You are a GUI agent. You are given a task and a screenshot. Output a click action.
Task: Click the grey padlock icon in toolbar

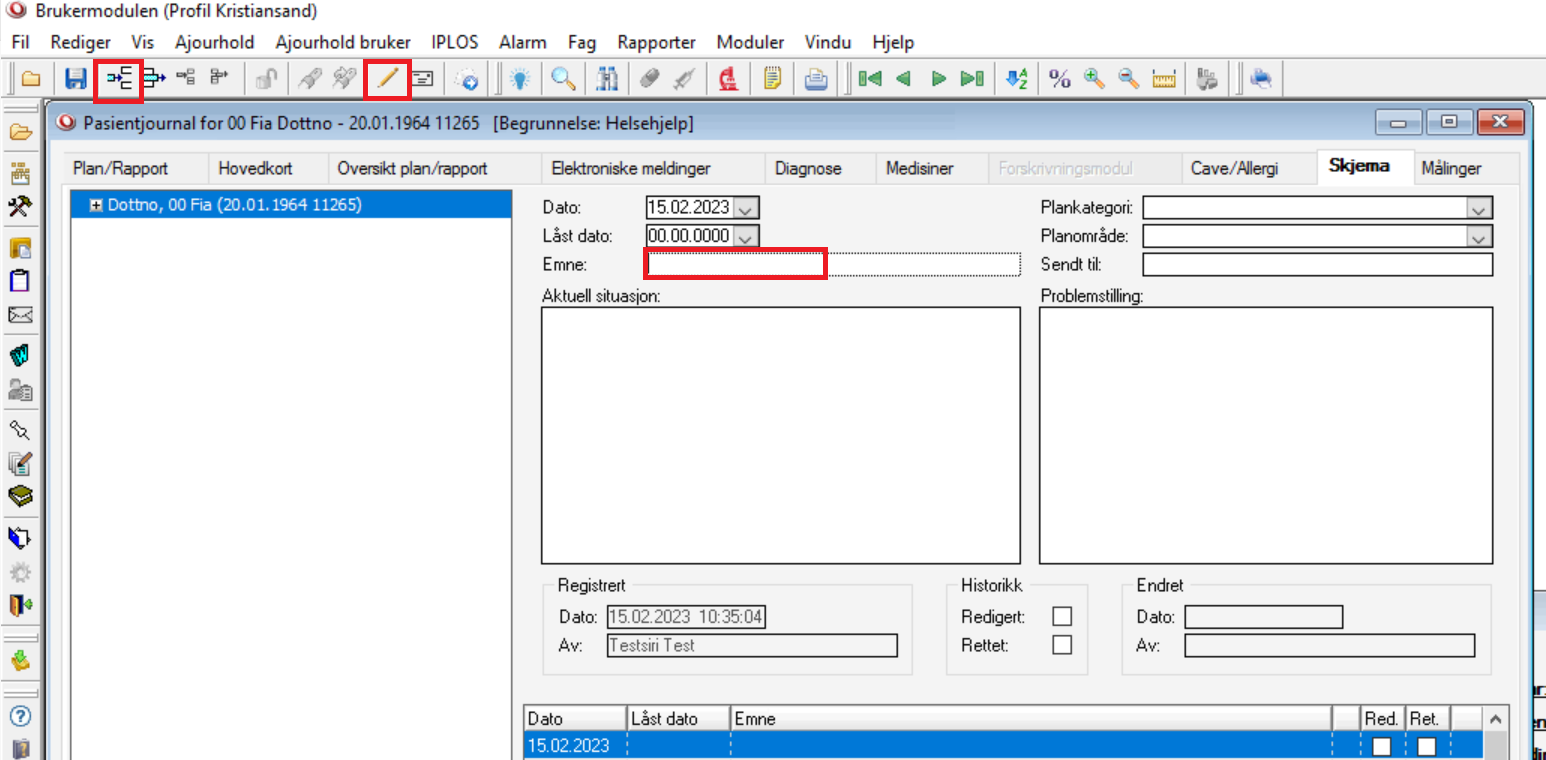(x=265, y=78)
